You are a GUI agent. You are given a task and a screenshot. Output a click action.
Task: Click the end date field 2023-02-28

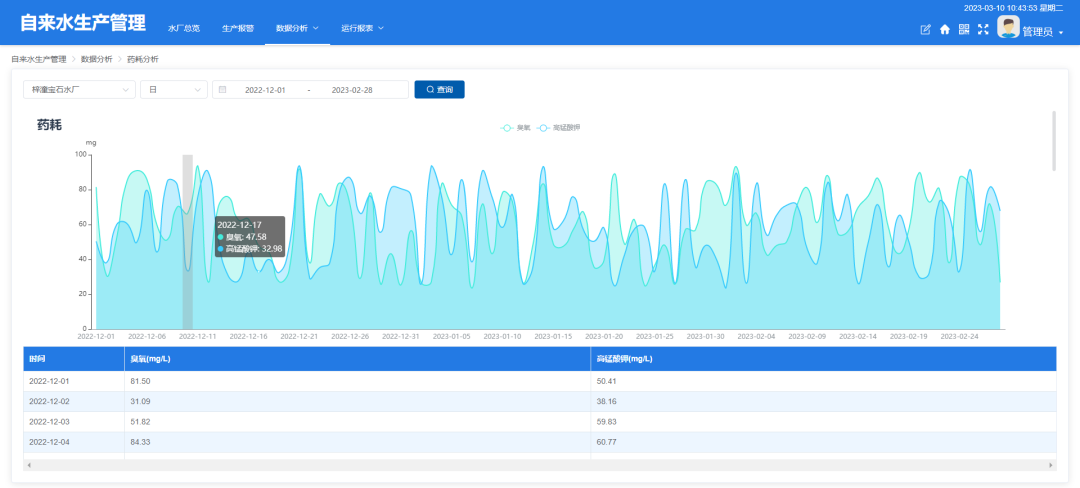(x=352, y=90)
